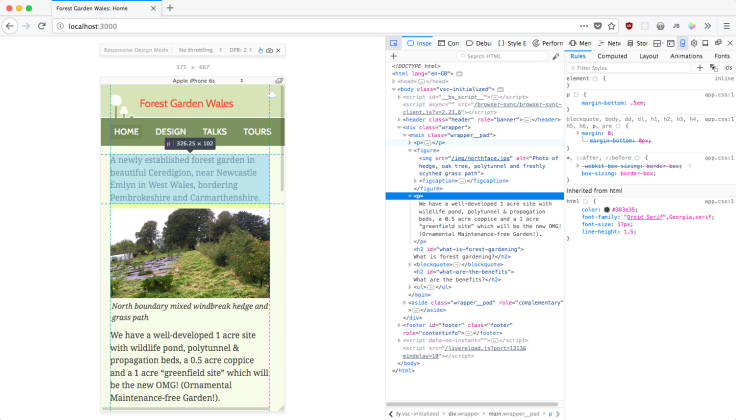Click TALKS in the site navigation

click(x=215, y=132)
